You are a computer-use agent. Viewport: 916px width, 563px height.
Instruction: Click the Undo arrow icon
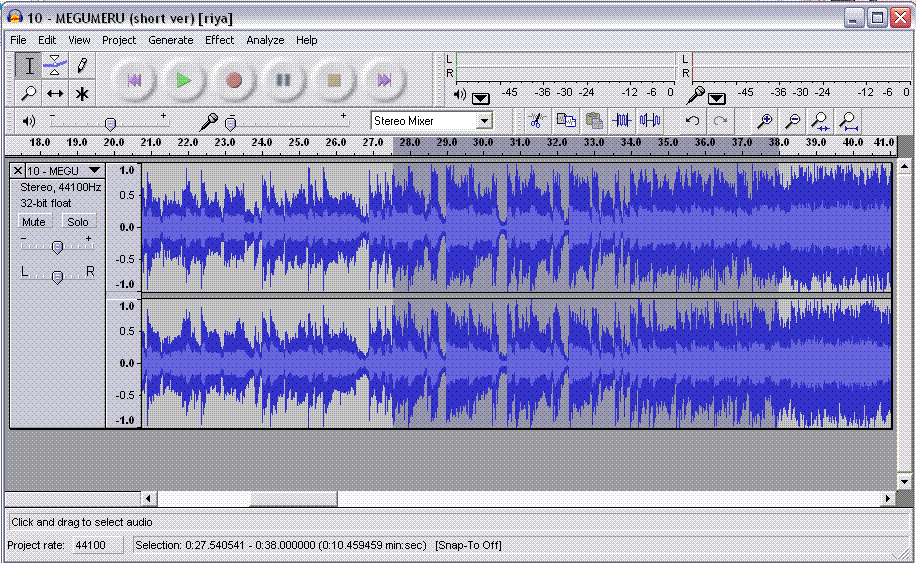[x=692, y=121]
